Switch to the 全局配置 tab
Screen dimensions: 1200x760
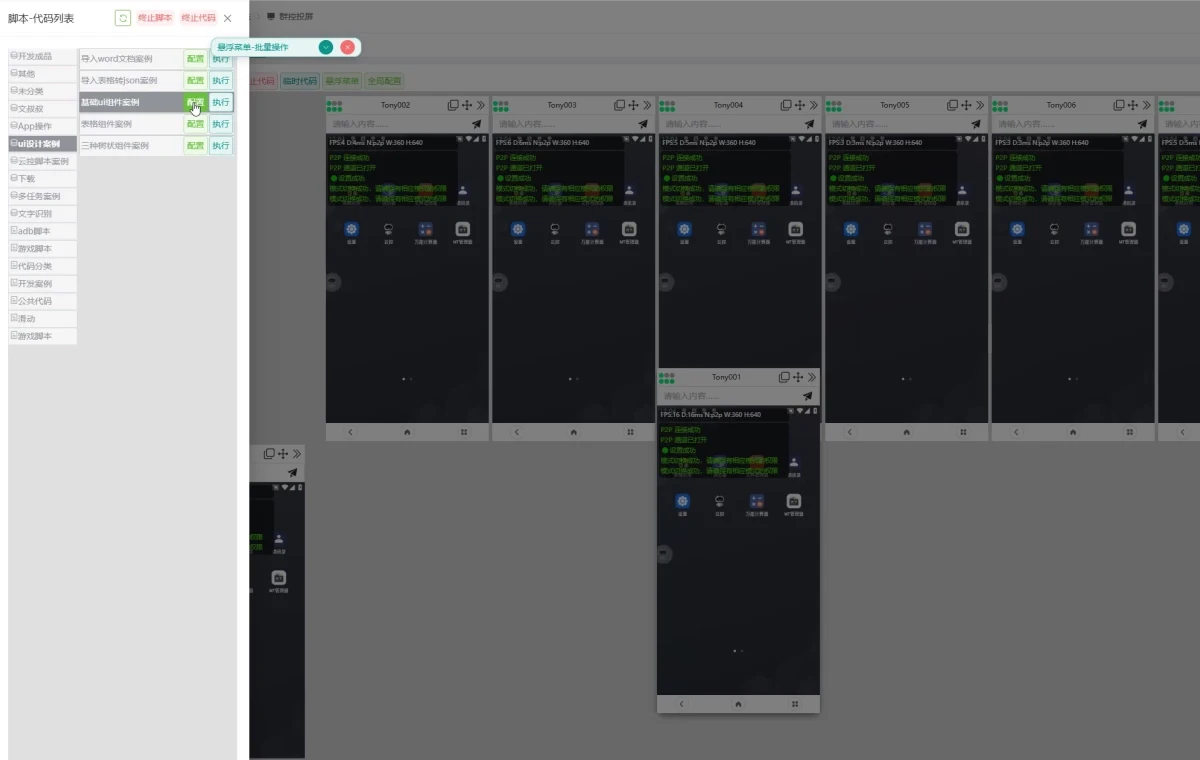pos(384,81)
